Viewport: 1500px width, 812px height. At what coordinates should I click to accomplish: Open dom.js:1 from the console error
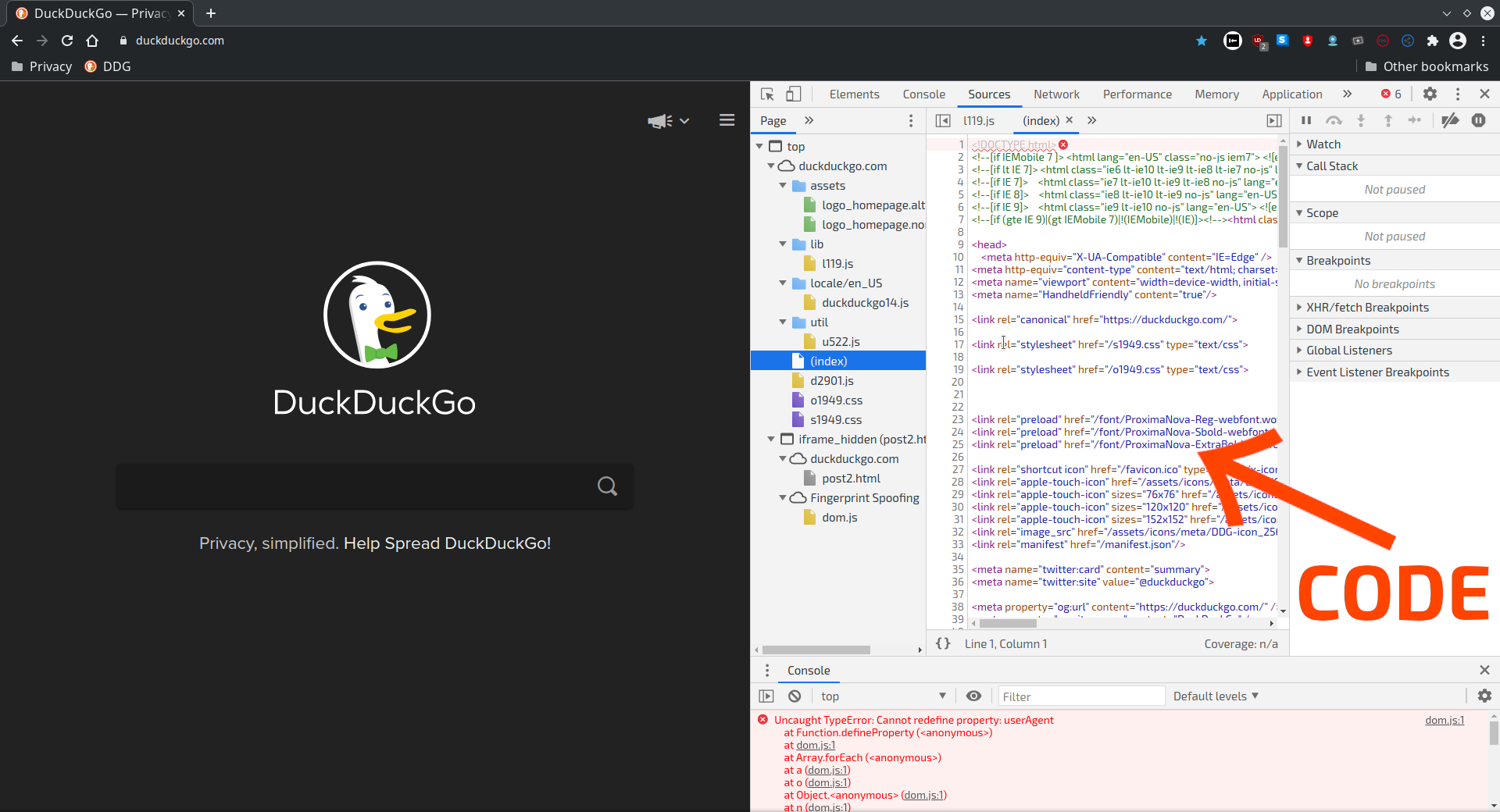[x=1445, y=720]
